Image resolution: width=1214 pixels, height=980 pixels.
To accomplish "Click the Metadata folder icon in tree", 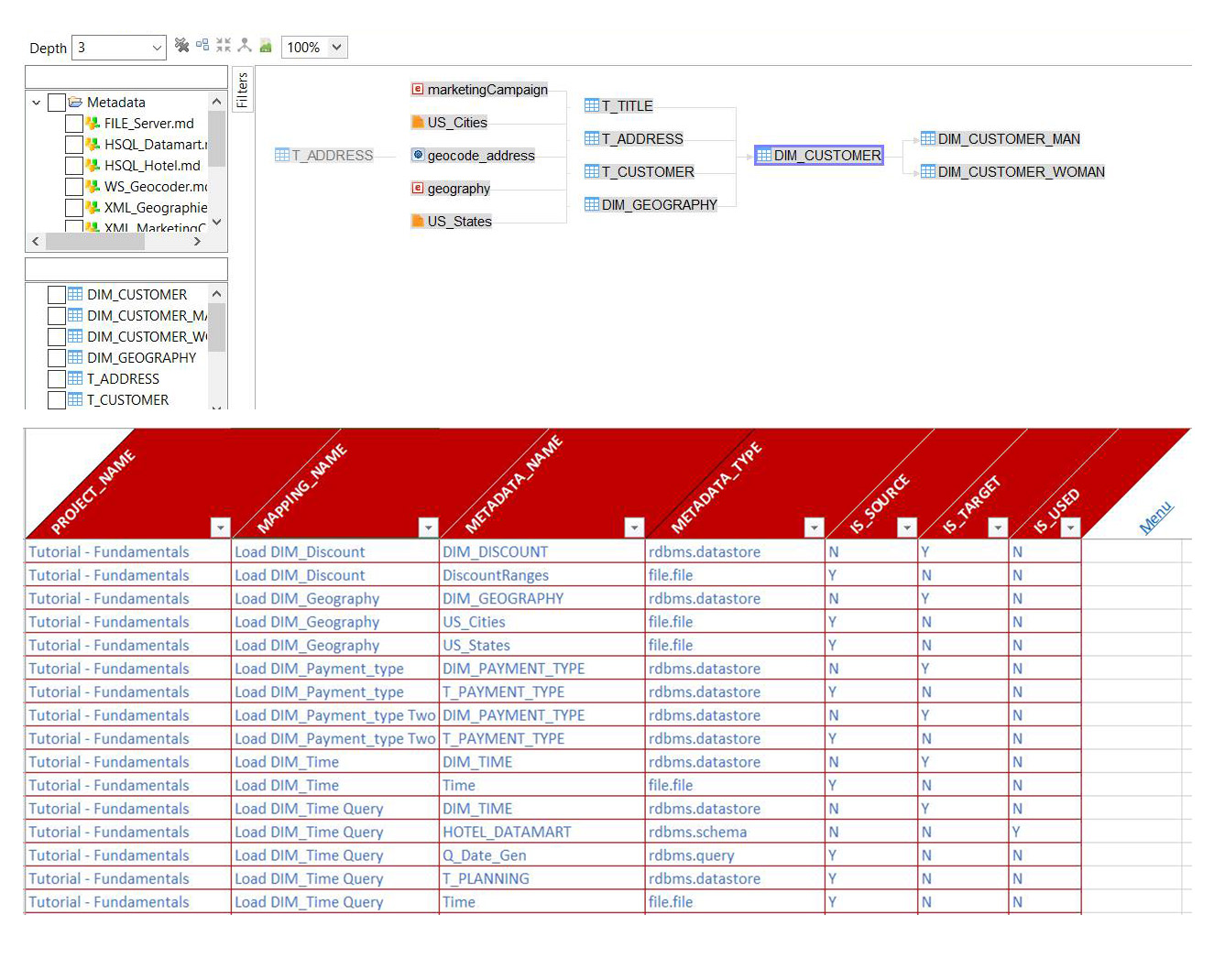I will point(75,102).
